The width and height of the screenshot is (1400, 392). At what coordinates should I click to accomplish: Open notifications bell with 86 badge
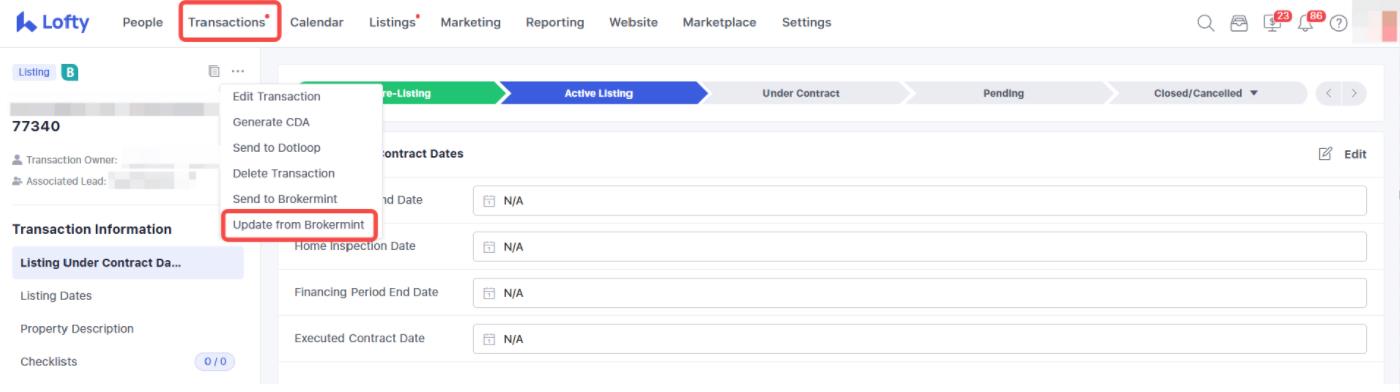(x=1306, y=22)
